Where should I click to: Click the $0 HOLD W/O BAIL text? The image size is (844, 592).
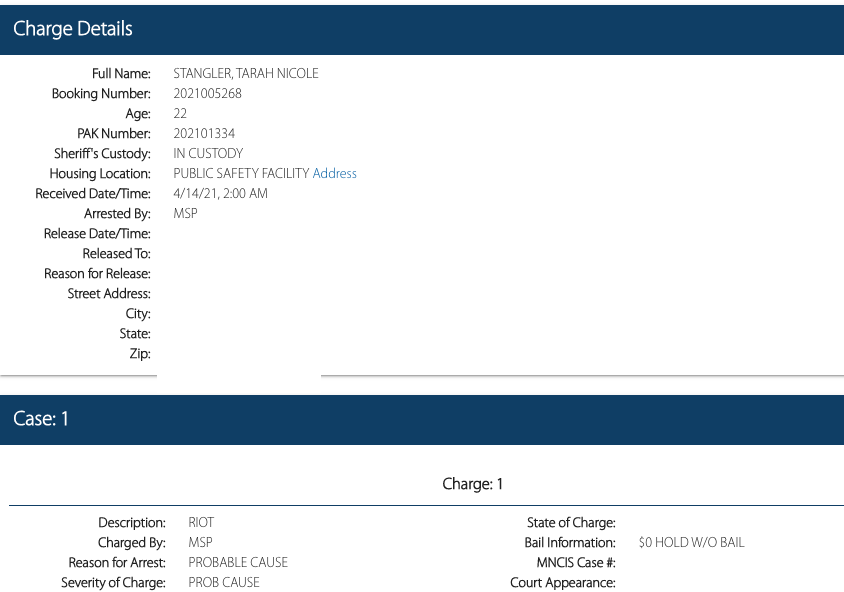click(x=691, y=542)
